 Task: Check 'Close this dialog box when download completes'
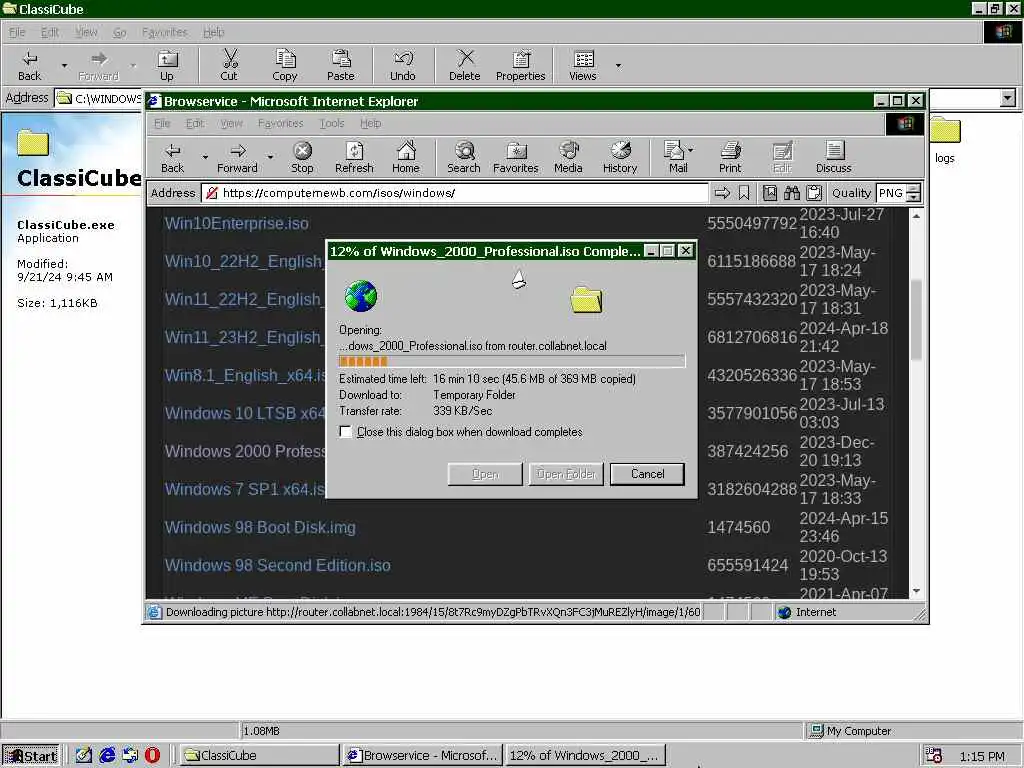click(x=345, y=432)
